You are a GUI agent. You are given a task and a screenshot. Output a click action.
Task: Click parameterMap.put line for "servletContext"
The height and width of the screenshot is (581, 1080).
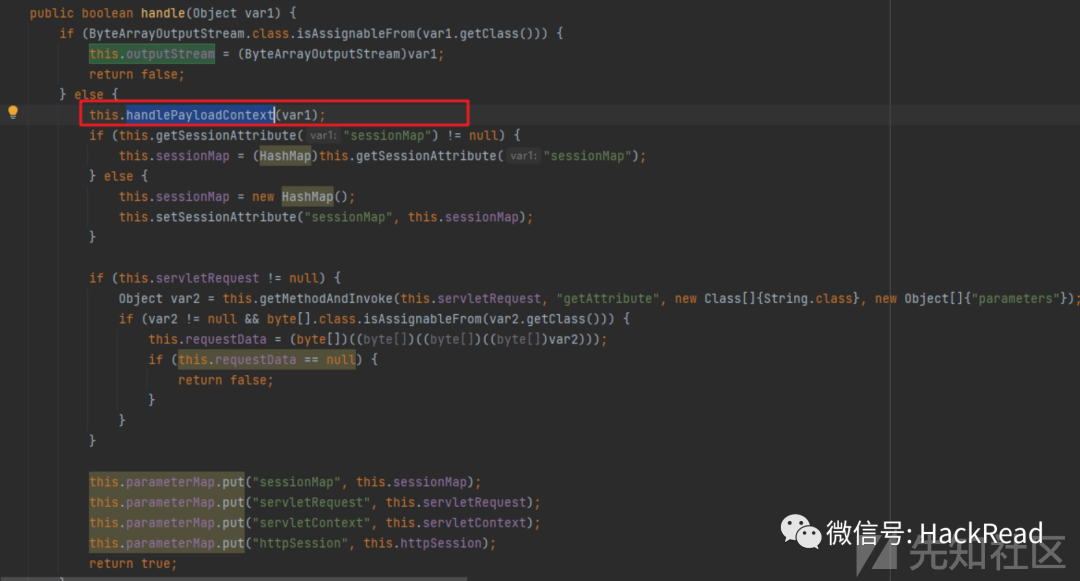(x=315, y=523)
